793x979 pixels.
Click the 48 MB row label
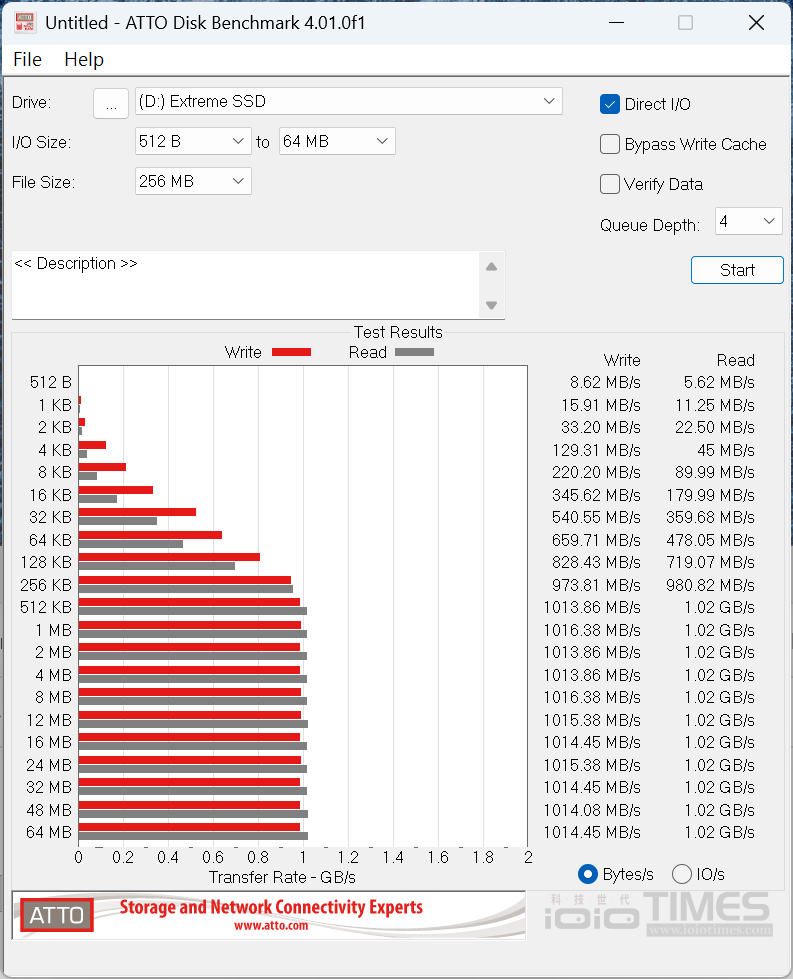pos(49,810)
